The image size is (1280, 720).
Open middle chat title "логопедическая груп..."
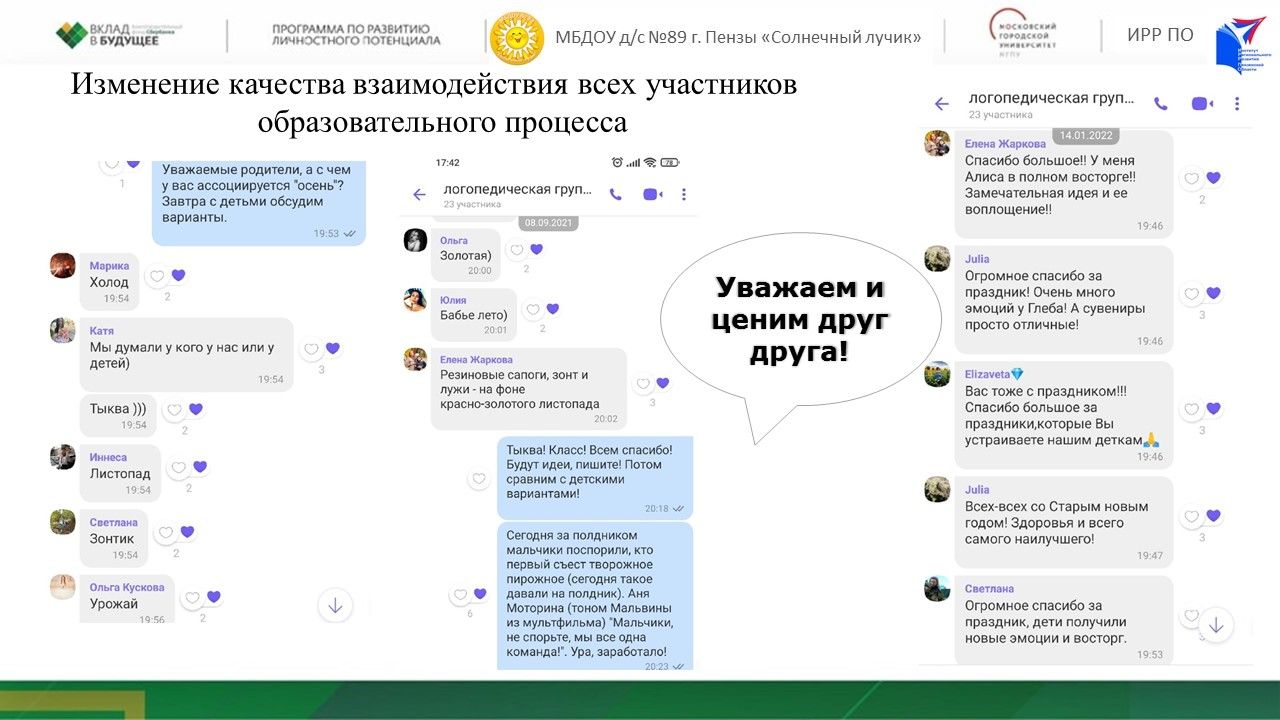pyautogui.click(x=517, y=189)
